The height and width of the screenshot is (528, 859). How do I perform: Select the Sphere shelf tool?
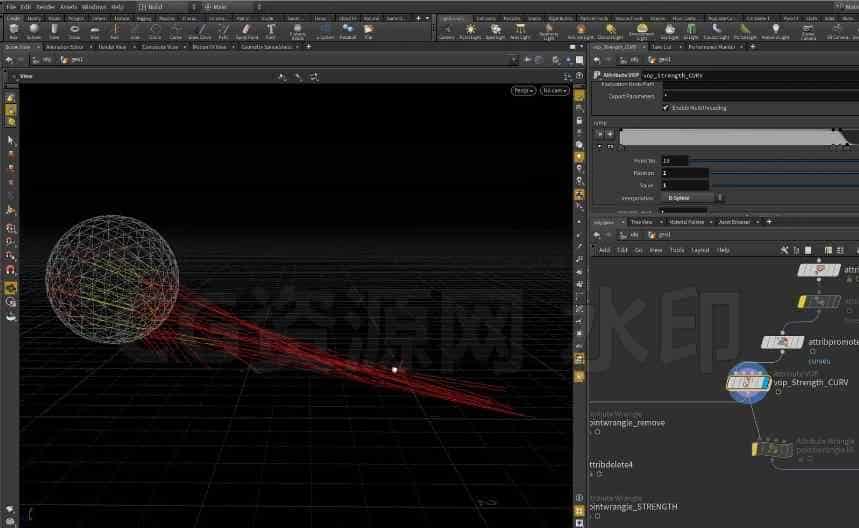tap(34, 31)
